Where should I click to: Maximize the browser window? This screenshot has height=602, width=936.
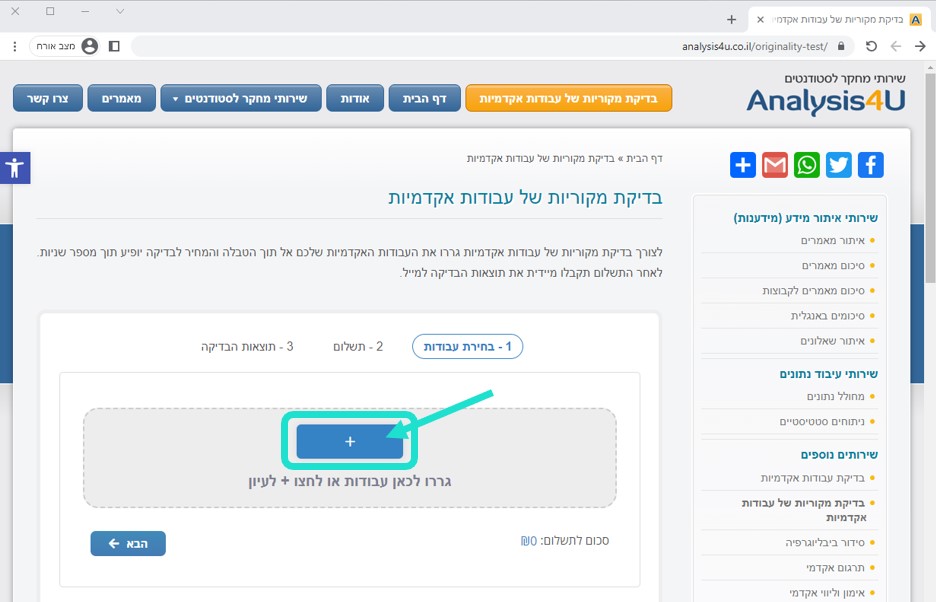coord(50,11)
